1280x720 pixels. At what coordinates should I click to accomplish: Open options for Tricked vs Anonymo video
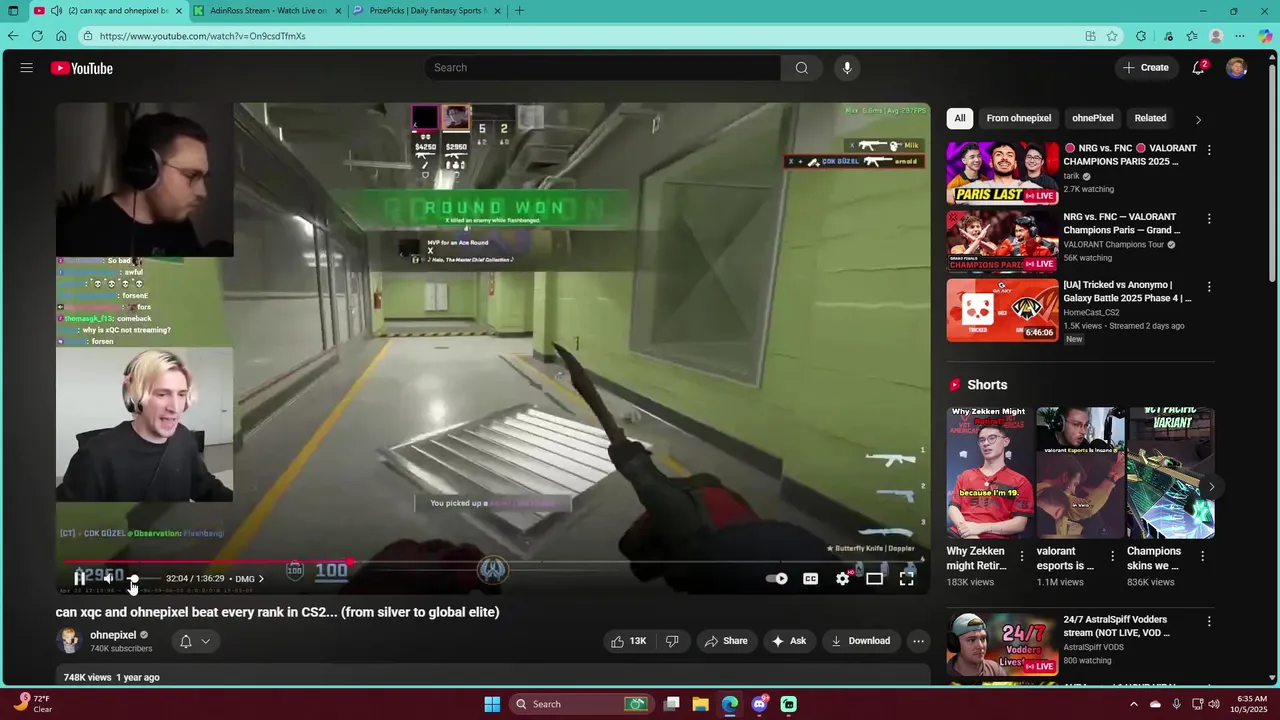pyautogui.click(x=1209, y=286)
